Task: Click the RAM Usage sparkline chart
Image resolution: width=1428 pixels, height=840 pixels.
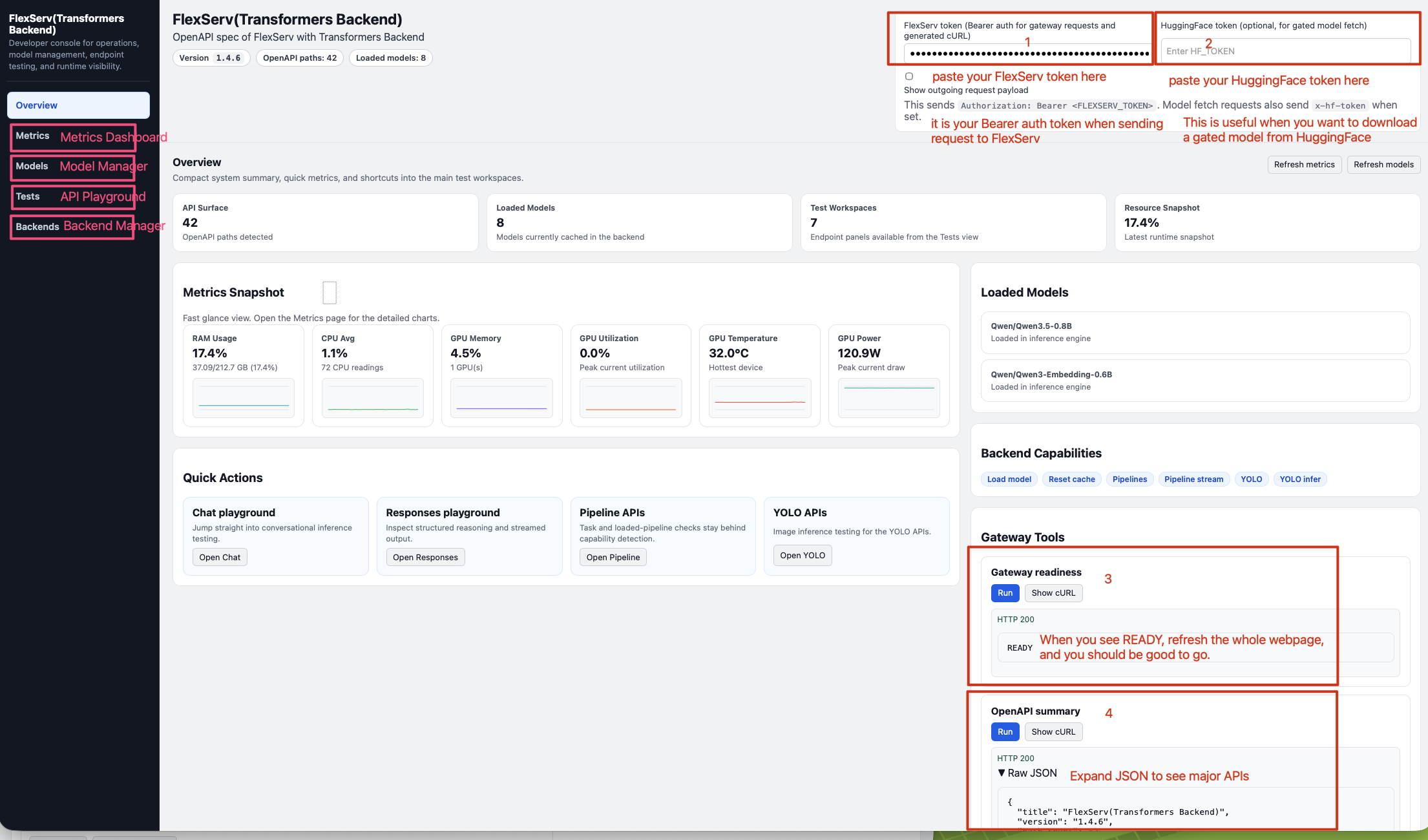Action: (244, 398)
